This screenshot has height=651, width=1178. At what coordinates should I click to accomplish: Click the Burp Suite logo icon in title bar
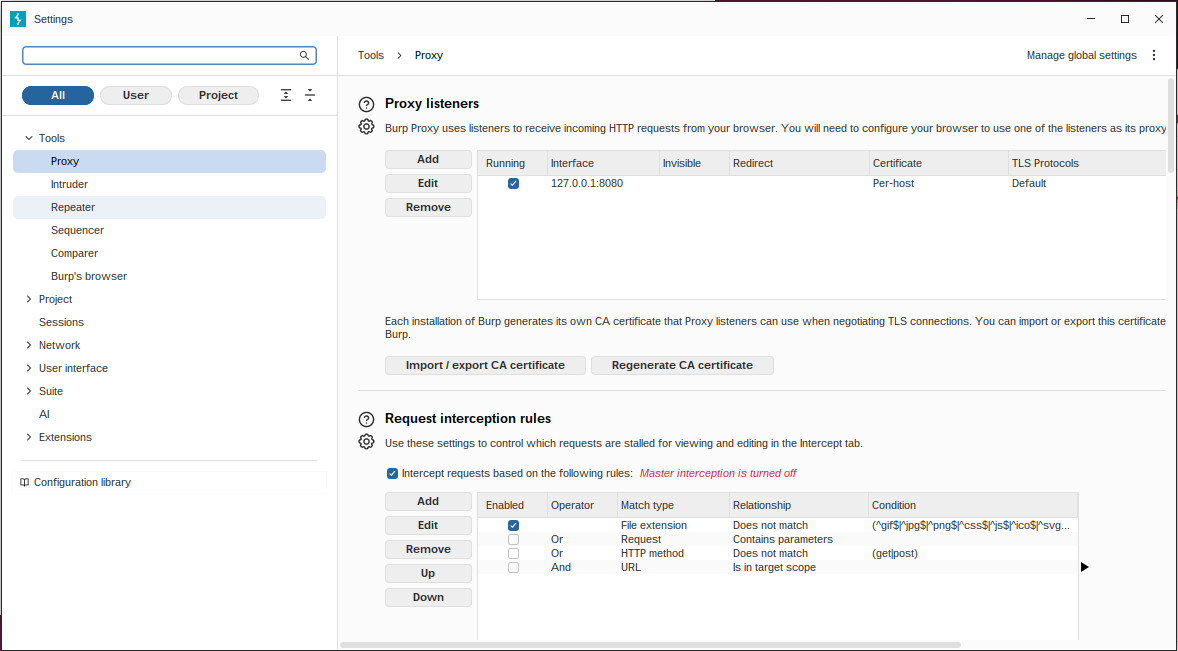coord(18,19)
